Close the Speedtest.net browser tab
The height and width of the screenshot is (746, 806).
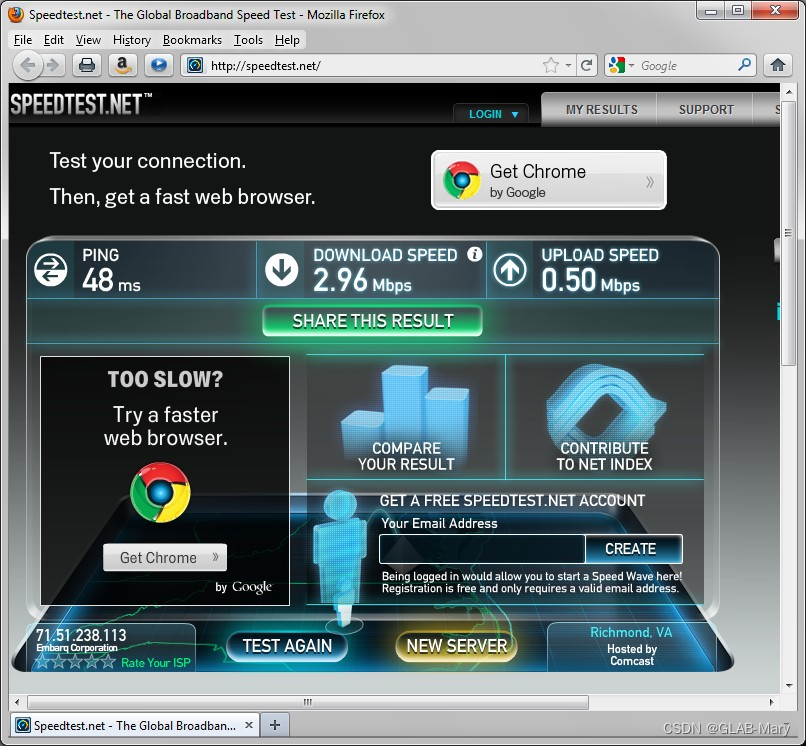point(249,725)
